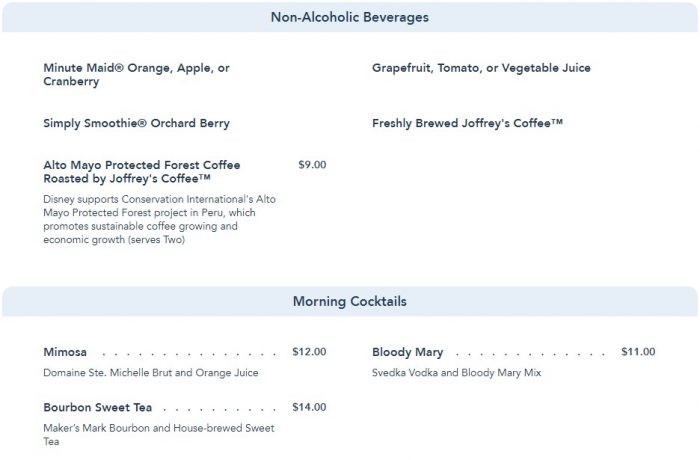This screenshot has height=460, width=700.
Task: Click the $14.00 Bourbon Sweet Tea price
Action: 309,406
